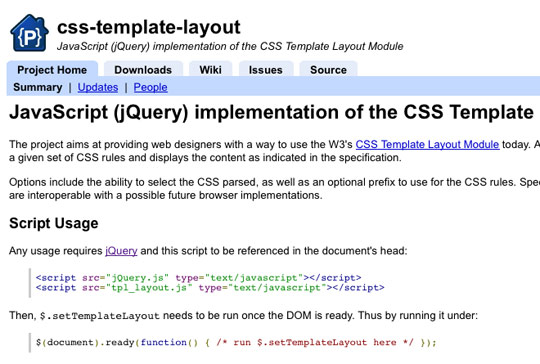Switch to the Downloads tab
540x364 pixels.
pos(143,70)
